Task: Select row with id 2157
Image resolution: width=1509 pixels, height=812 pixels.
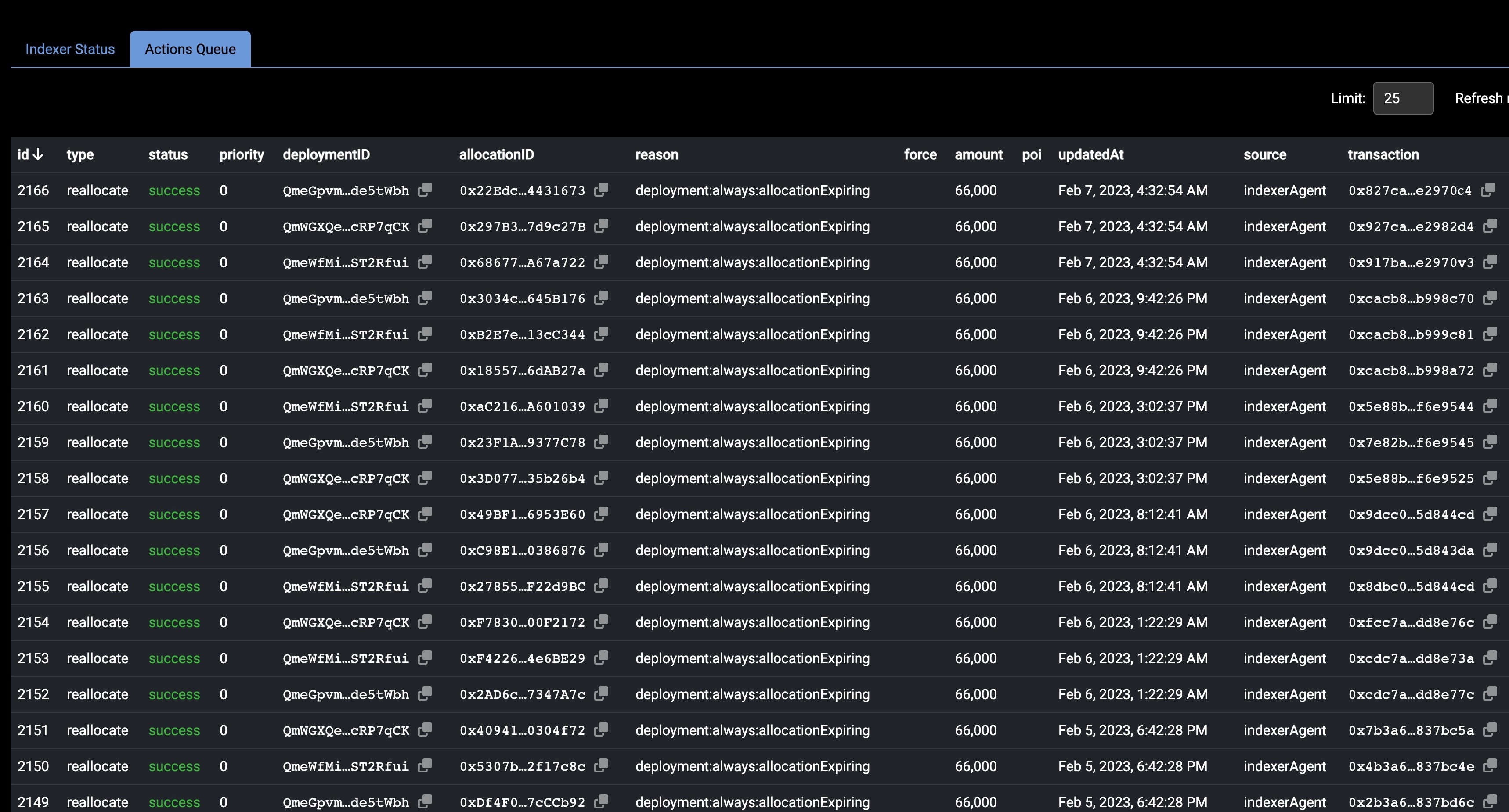Action: (x=33, y=514)
